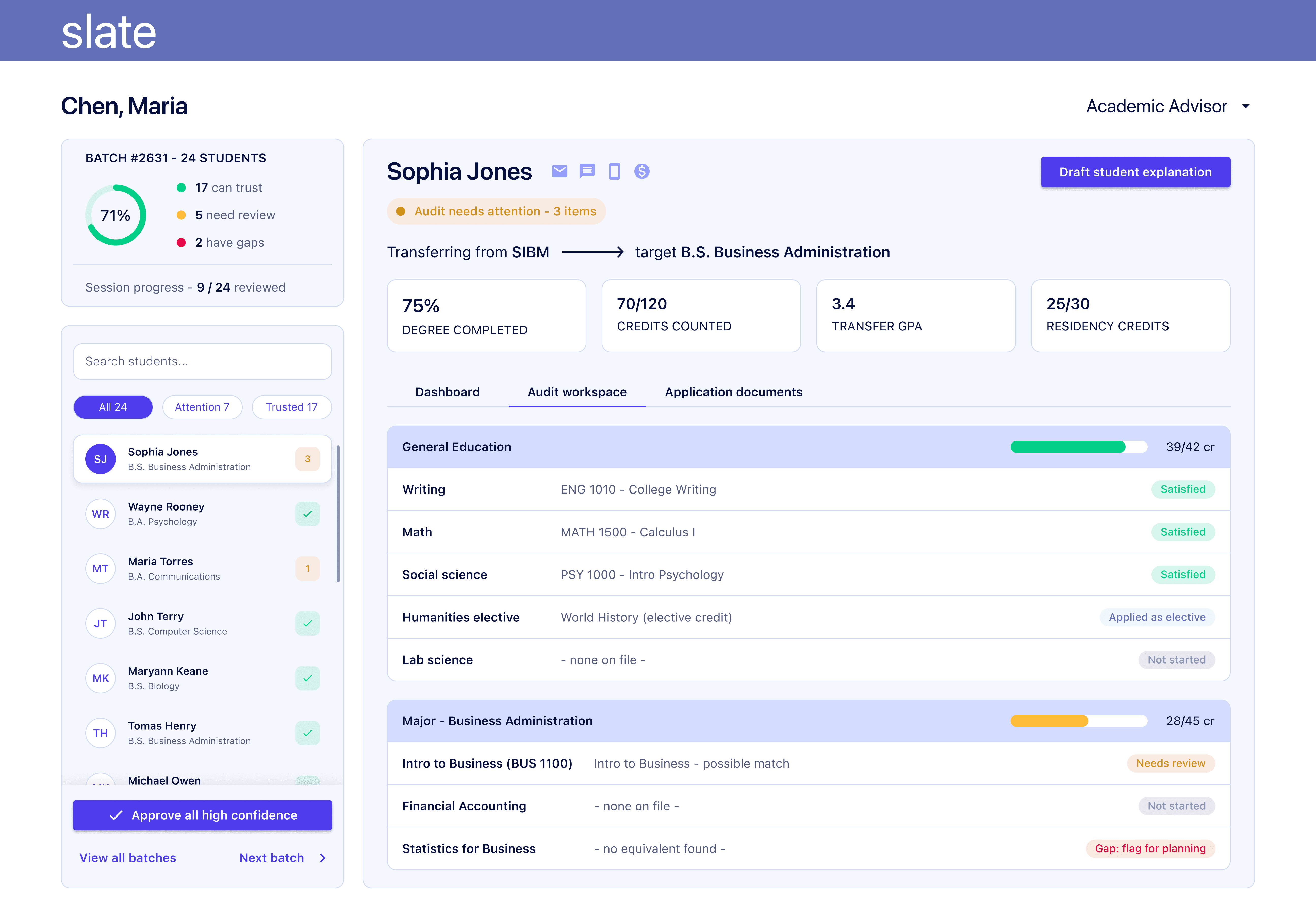
Task: Click the General Education green progress bar
Action: pyautogui.click(x=1079, y=447)
